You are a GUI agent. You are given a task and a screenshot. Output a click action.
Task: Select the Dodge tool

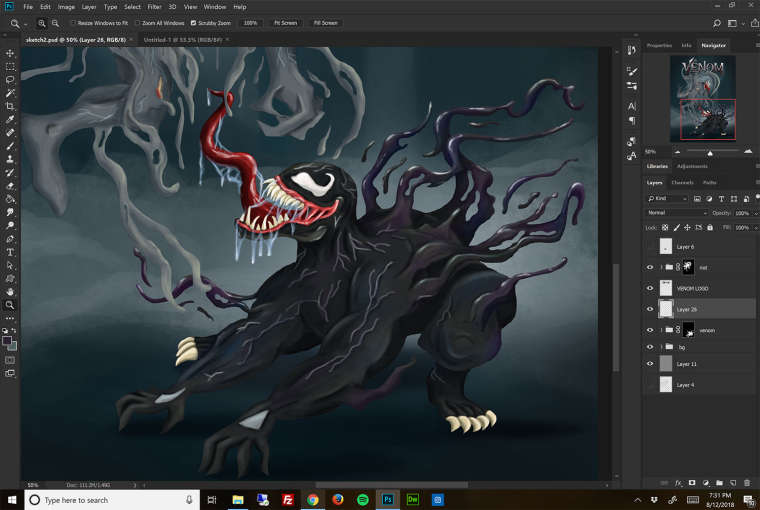10,225
